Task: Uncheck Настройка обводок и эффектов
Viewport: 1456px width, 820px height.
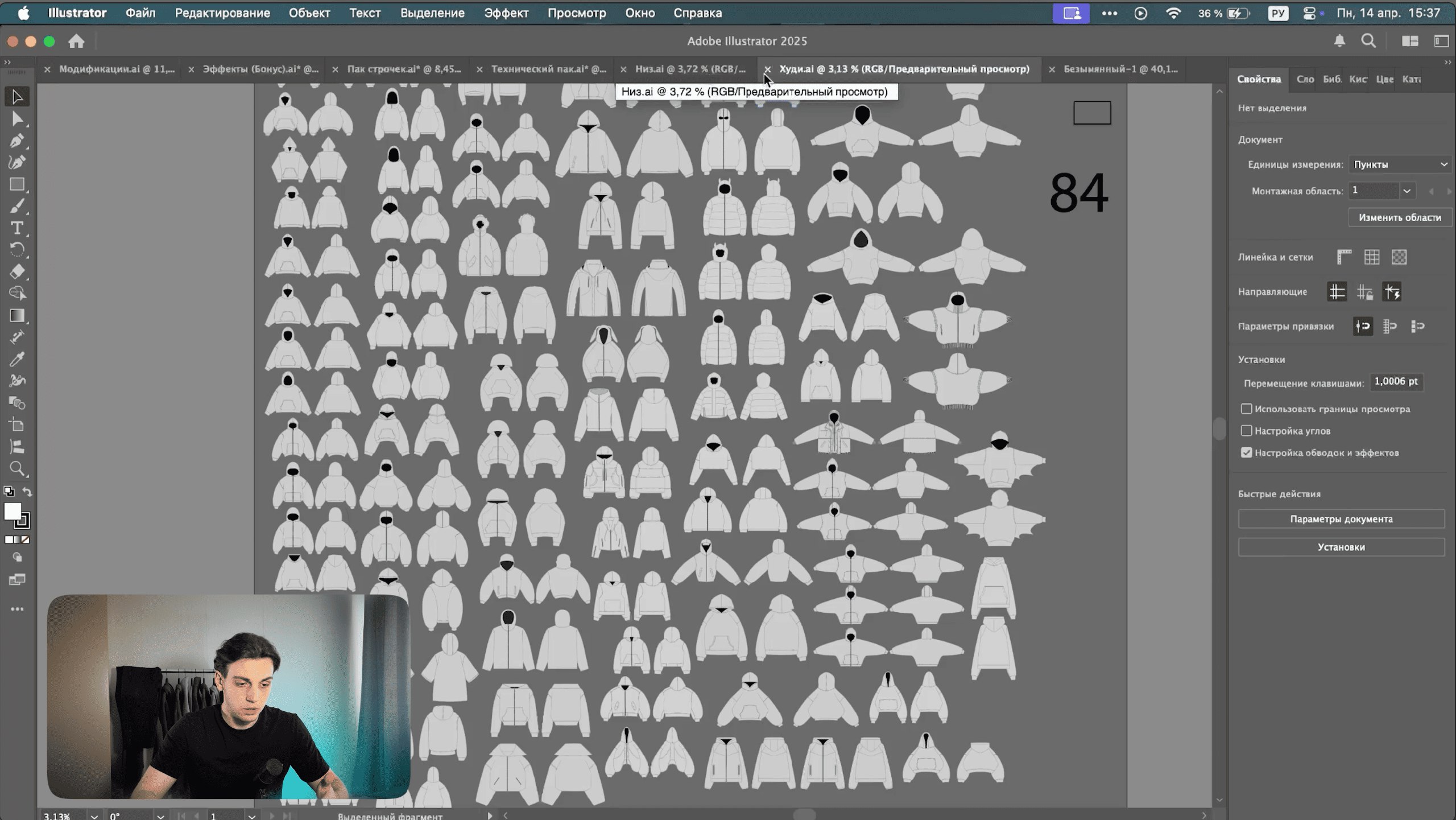Action: (1246, 452)
